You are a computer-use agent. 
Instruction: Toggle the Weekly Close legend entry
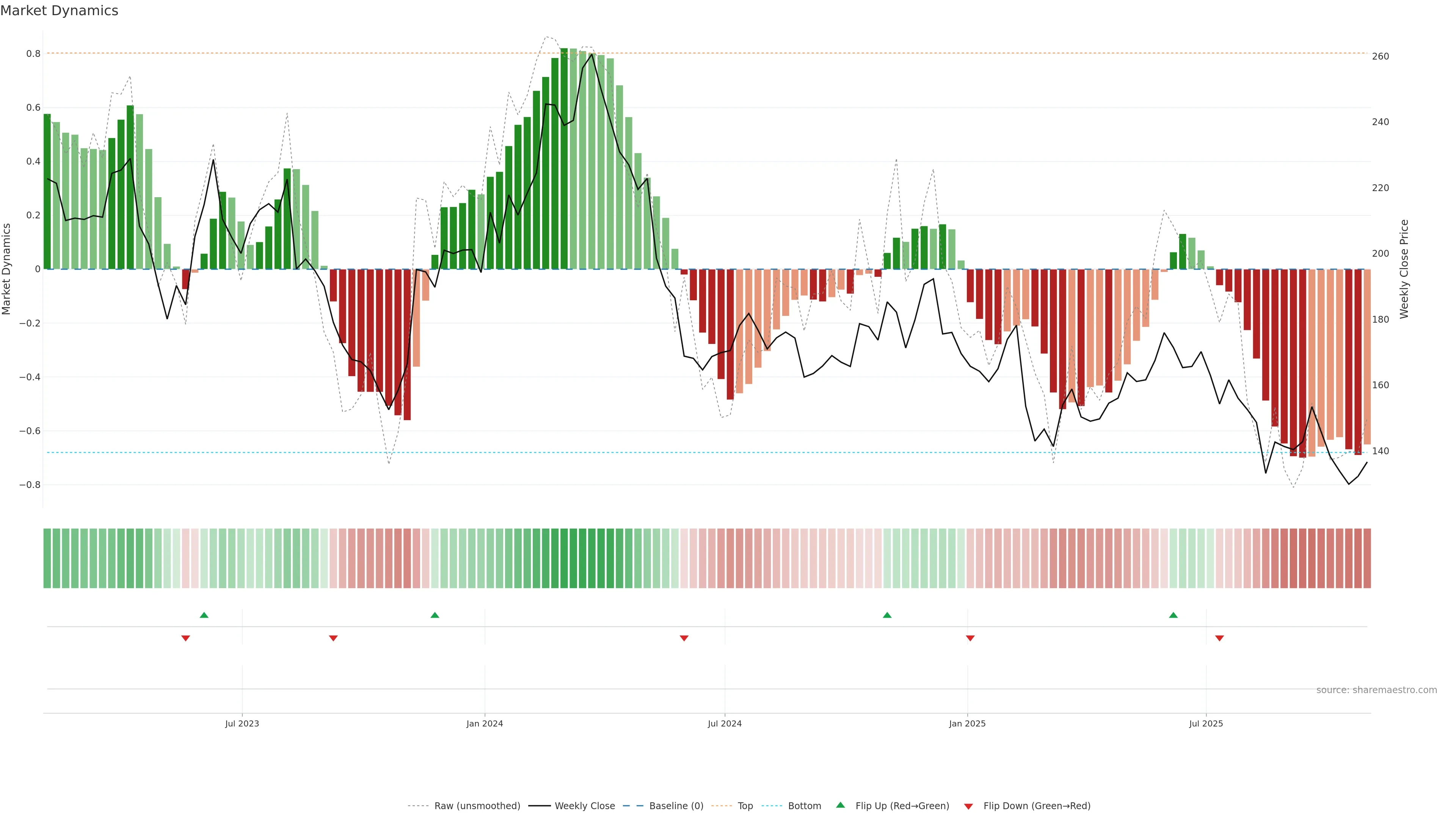coord(584,806)
